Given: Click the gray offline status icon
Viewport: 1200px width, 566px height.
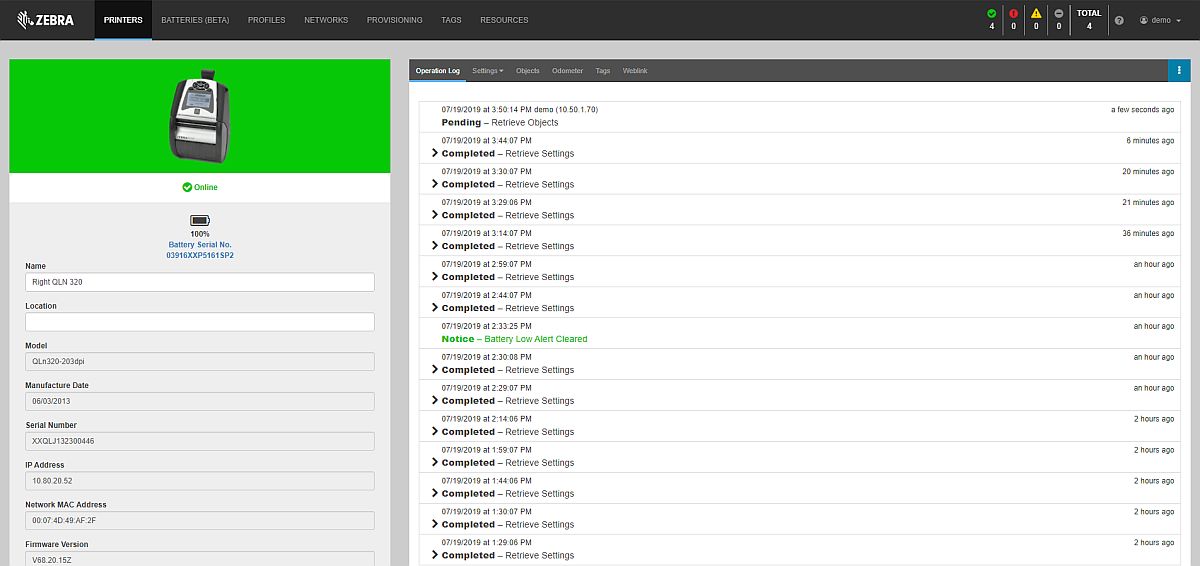Looking at the screenshot, I should (1059, 14).
